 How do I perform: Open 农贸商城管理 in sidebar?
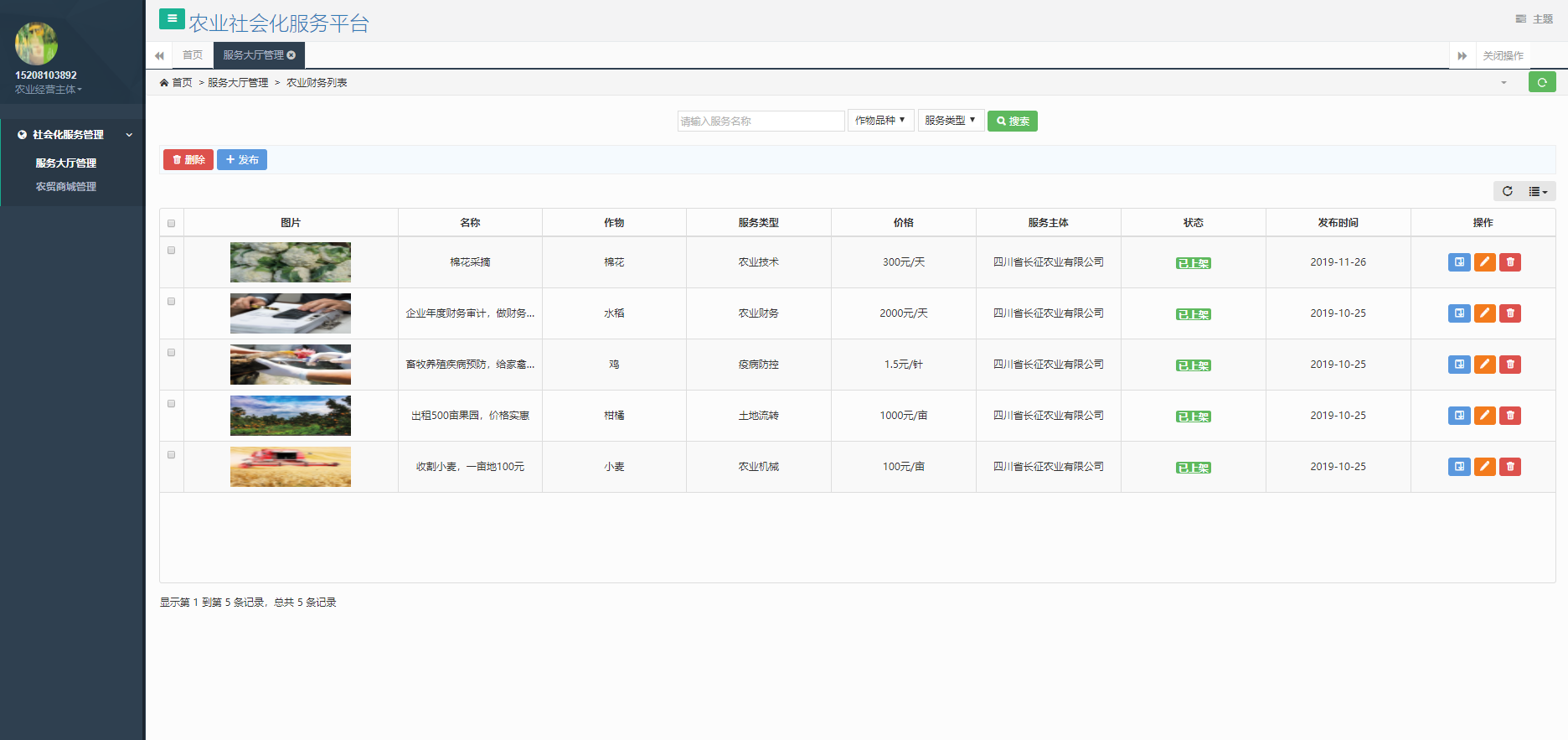tap(66, 187)
